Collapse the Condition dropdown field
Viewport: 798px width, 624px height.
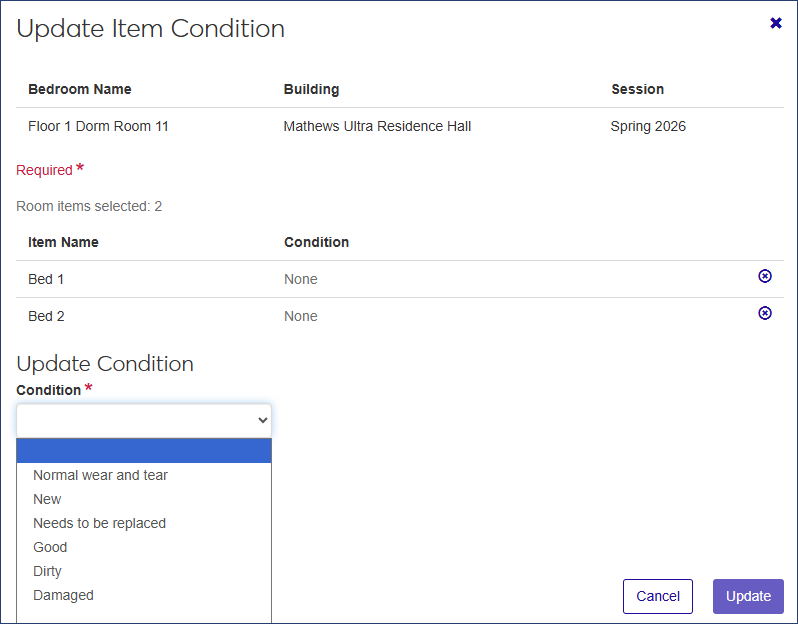pyautogui.click(x=144, y=421)
